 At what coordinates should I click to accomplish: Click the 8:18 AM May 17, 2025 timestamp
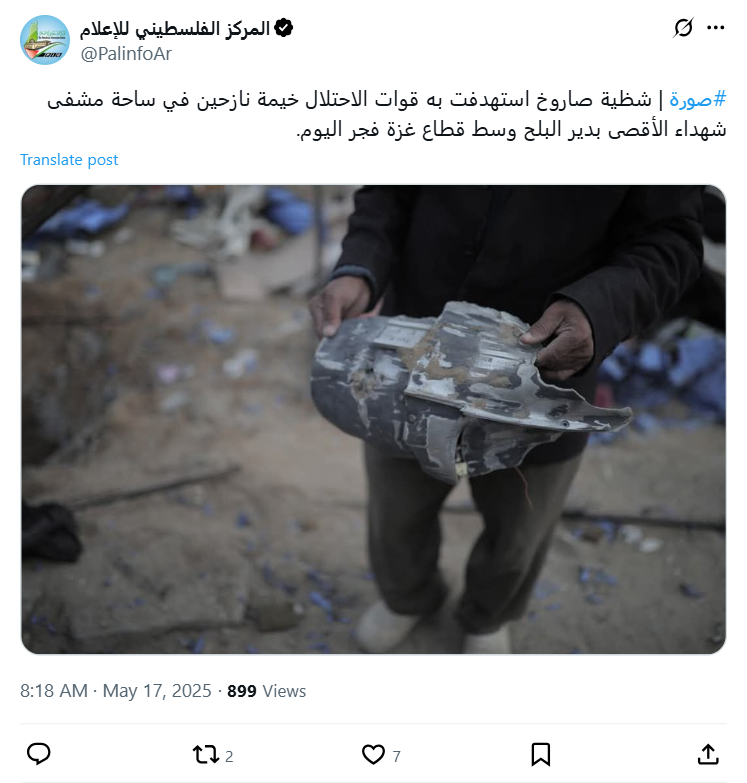coord(115,691)
